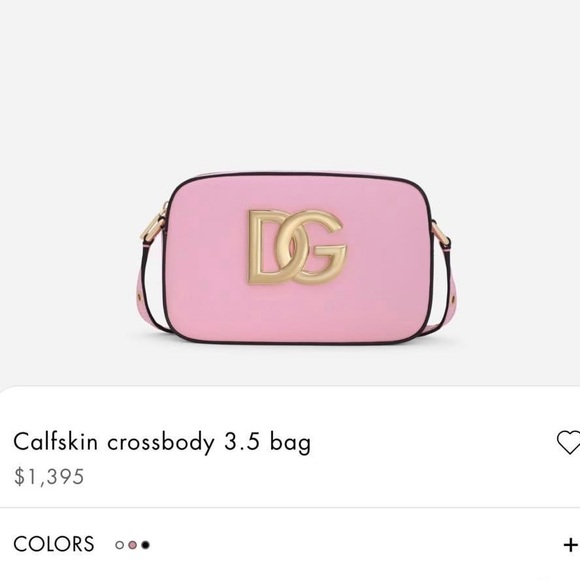Click the bag's right strap ring hardware

pos(442,233)
